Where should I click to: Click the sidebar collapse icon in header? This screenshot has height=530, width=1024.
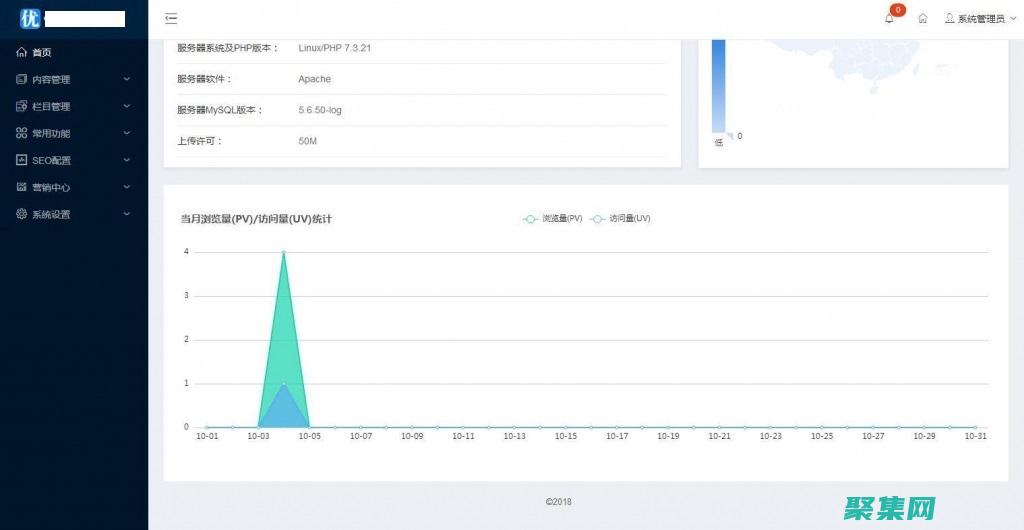(171, 18)
